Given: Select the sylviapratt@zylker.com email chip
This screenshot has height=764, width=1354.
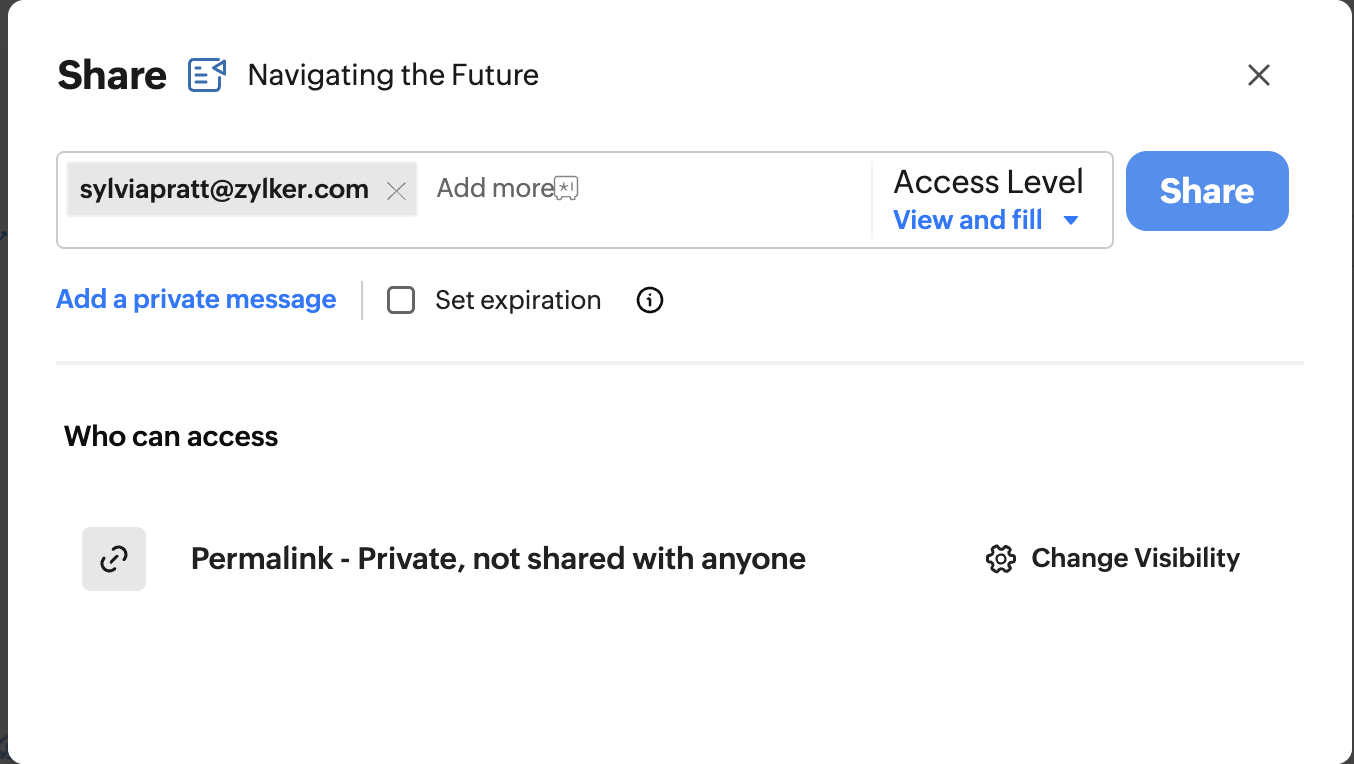Looking at the screenshot, I should [x=224, y=189].
